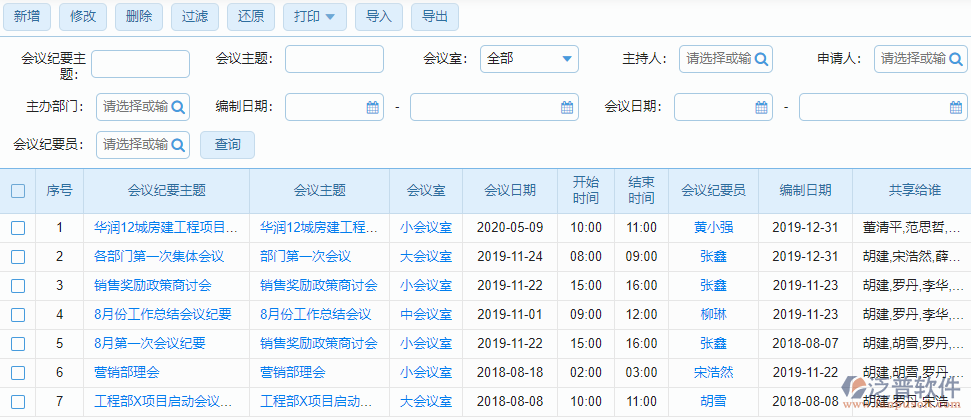Image resolution: width=971 pixels, height=420 pixels.
Task: Check the row 3 checkbox for 销售奖励政策商讨会
Action: pos(18,286)
